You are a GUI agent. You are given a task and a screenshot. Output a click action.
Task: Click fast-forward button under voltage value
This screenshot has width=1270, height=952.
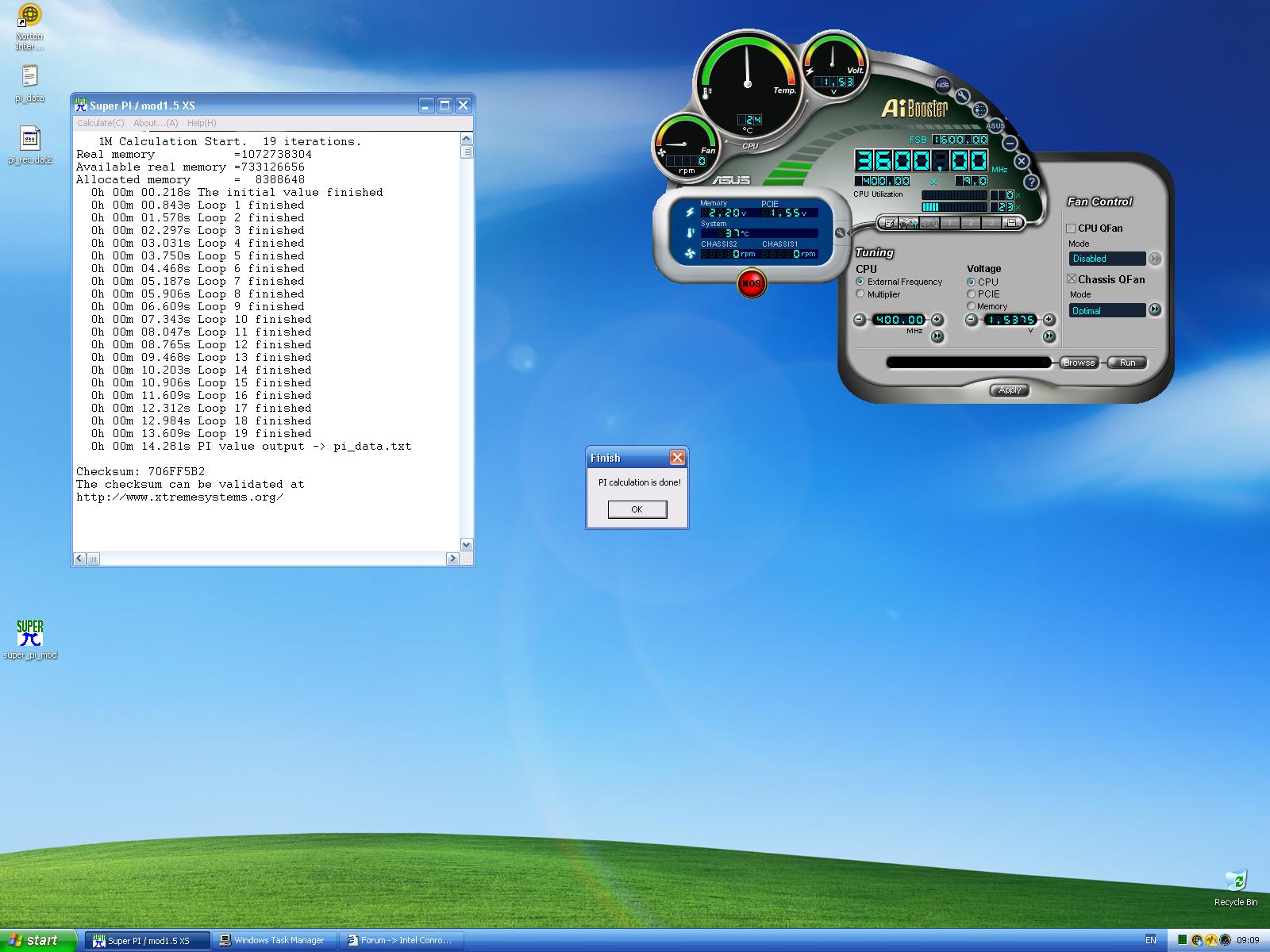click(1049, 336)
